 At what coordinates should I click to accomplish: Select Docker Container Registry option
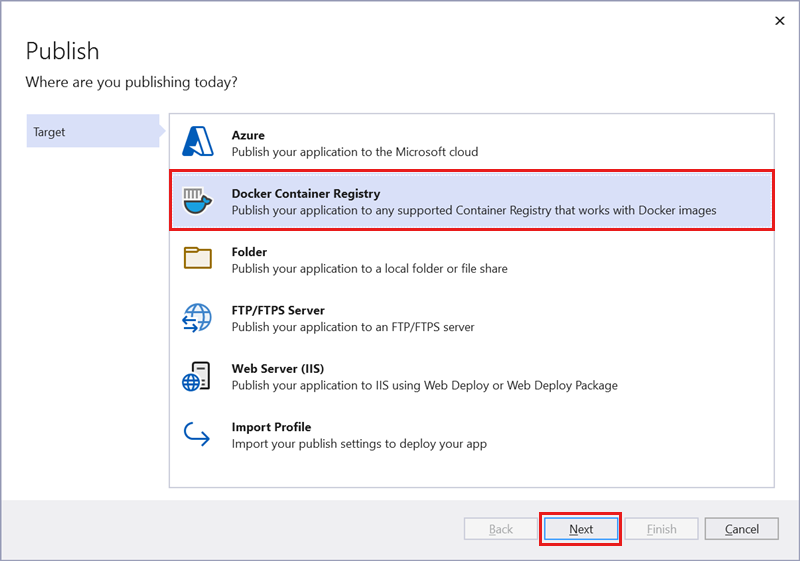[306, 194]
